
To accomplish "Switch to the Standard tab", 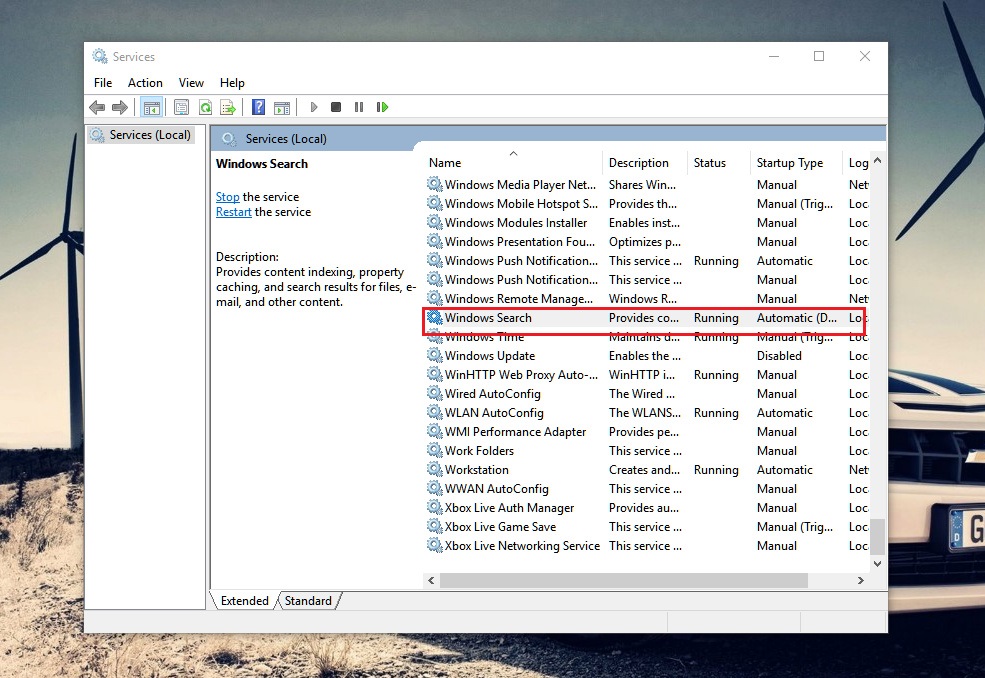I will (308, 601).
